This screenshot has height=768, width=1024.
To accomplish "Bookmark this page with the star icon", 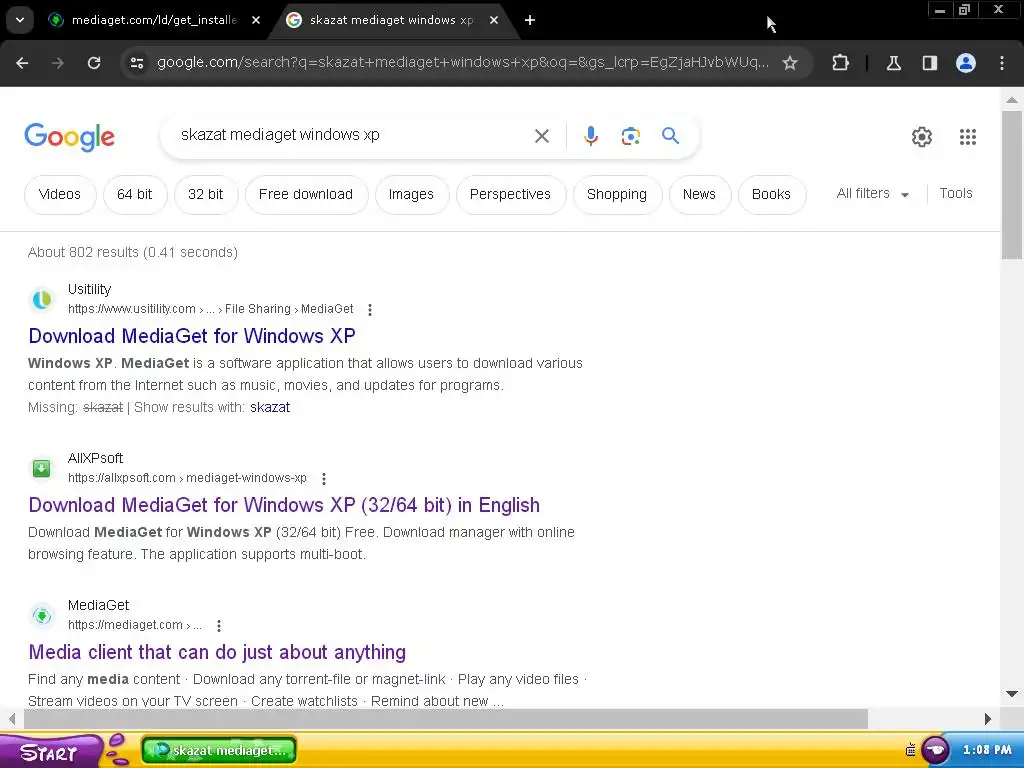I will tap(790, 63).
